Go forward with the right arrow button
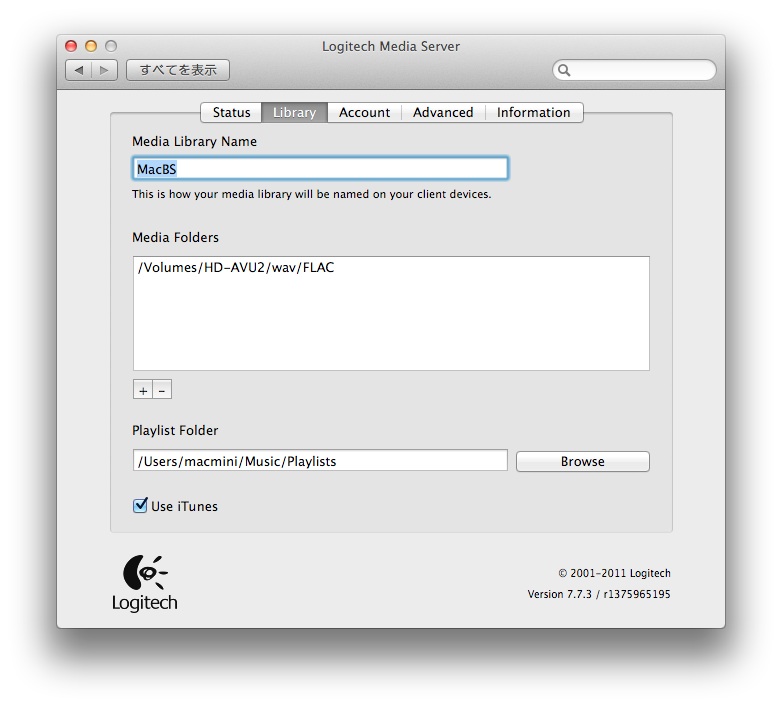The width and height of the screenshot is (782, 707). point(104,70)
